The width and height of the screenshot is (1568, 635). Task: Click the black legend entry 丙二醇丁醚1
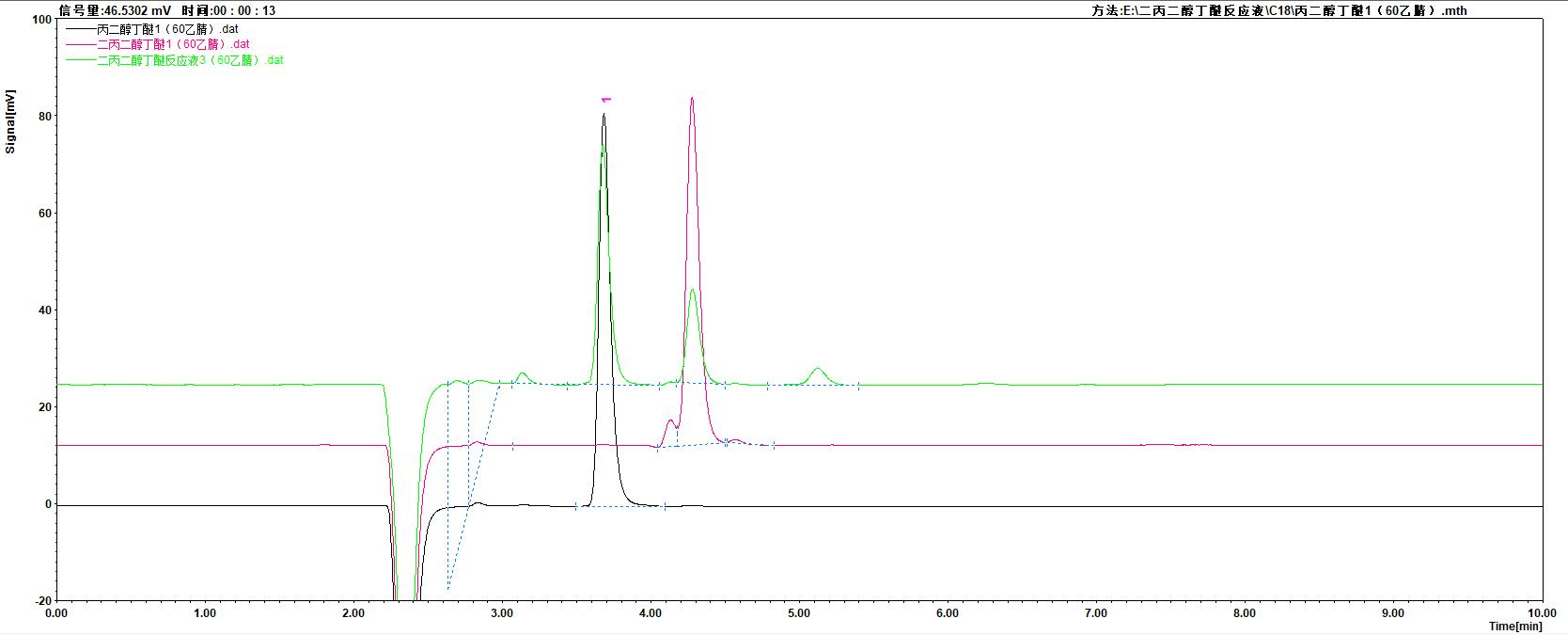[167, 29]
